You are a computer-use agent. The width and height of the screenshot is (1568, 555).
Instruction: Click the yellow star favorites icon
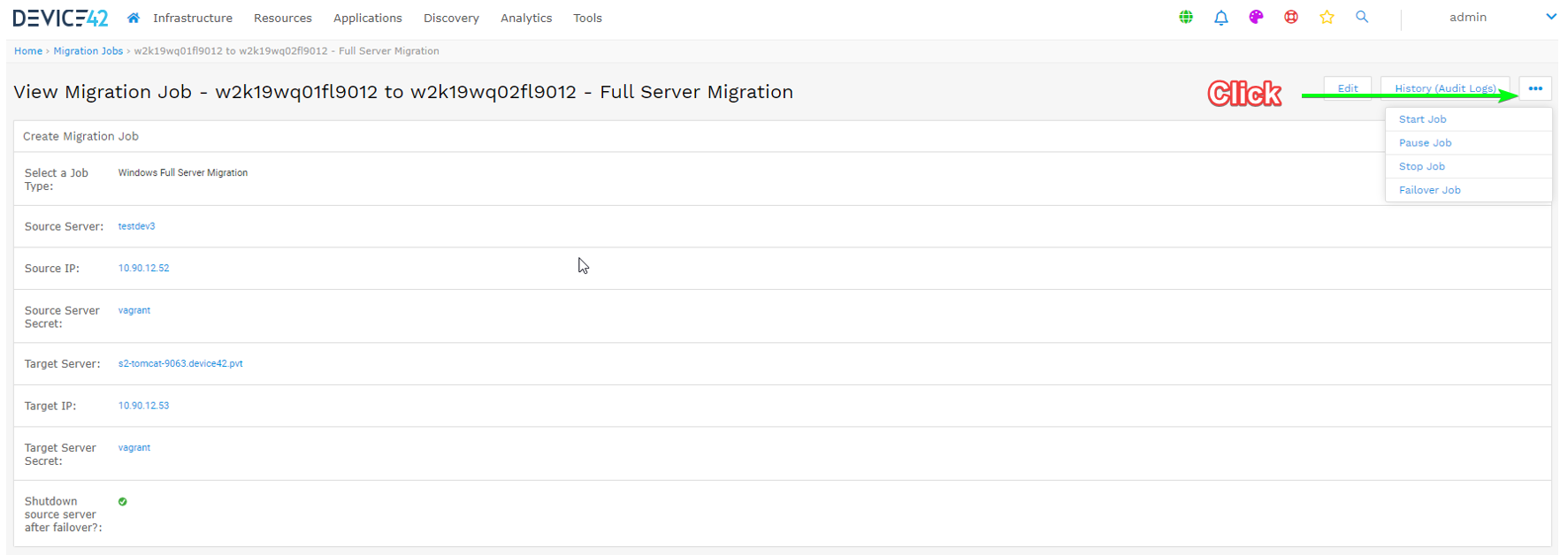1327,17
